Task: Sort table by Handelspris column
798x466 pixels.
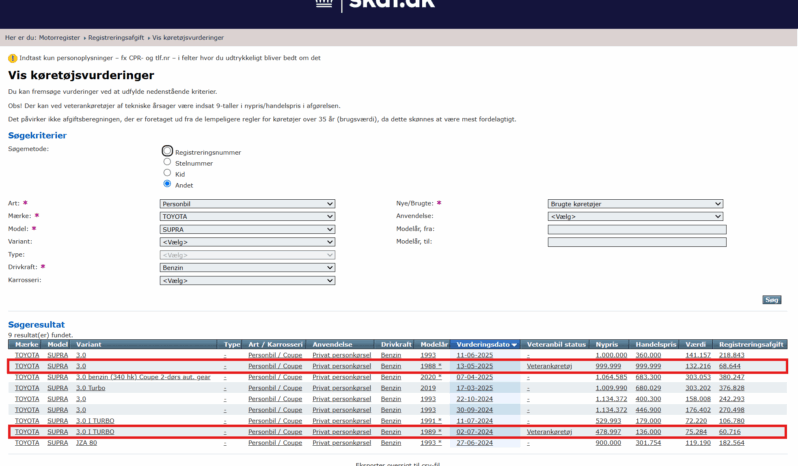Action: point(656,344)
